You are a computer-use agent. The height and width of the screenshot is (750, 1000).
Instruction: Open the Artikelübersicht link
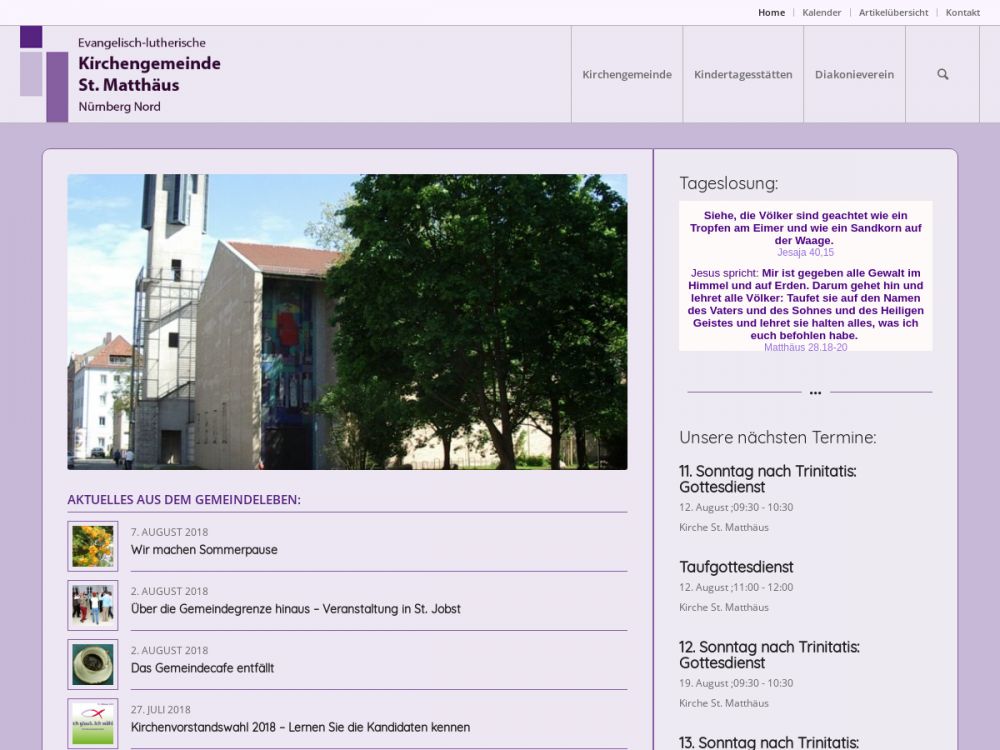893,12
